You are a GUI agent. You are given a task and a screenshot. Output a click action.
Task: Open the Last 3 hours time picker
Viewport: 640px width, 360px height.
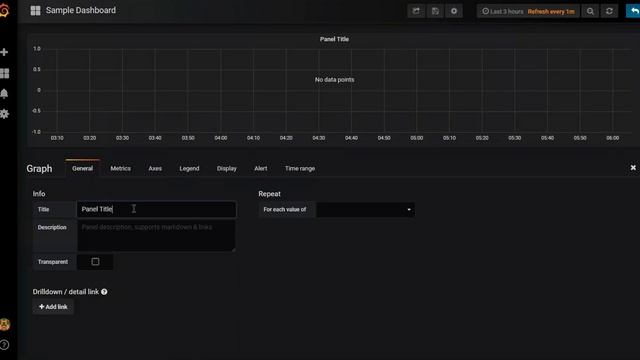tap(503, 11)
